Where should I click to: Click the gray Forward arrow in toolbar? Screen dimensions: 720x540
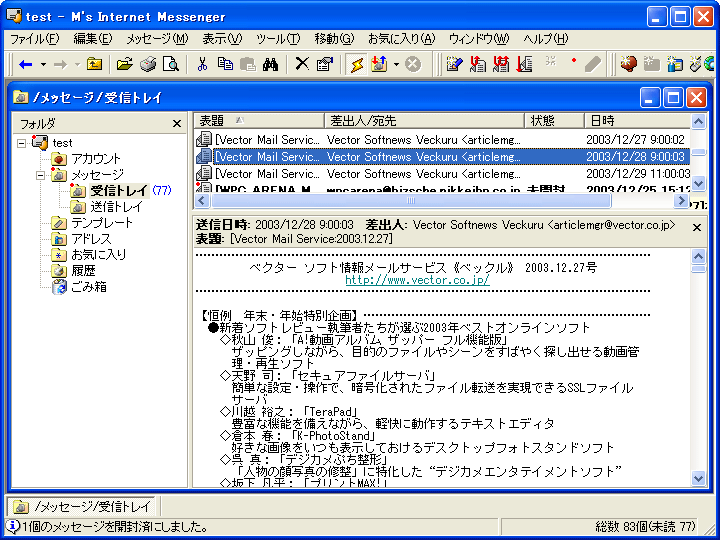pyautogui.click(x=60, y=65)
